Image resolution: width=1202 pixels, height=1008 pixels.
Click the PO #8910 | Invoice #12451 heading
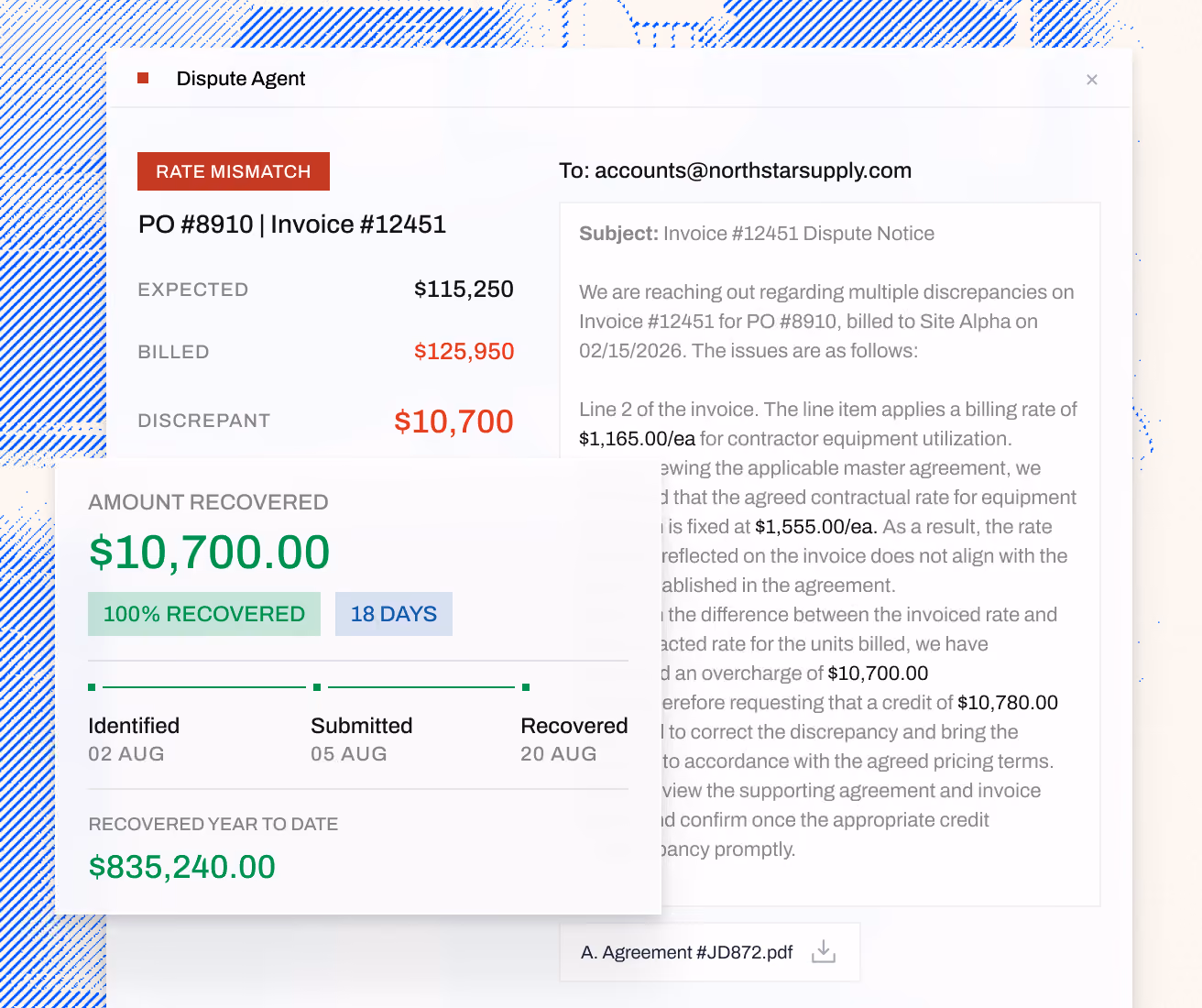point(292,225)
